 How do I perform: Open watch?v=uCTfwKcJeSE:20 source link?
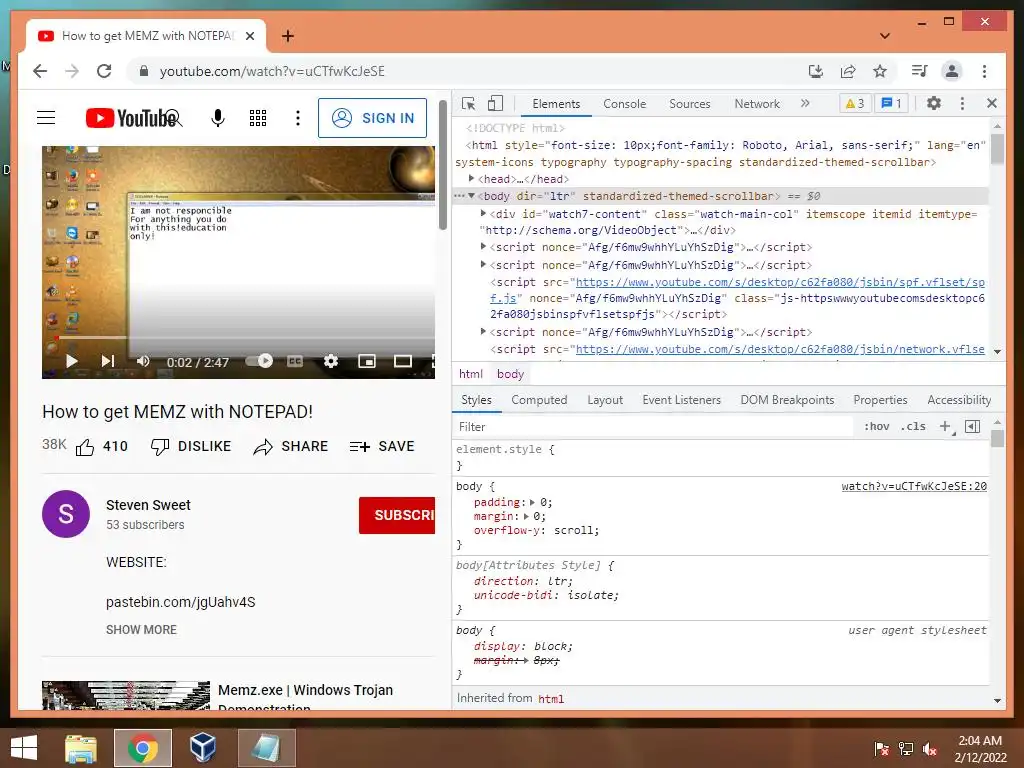pyautogui.click(x=914, y=487)
